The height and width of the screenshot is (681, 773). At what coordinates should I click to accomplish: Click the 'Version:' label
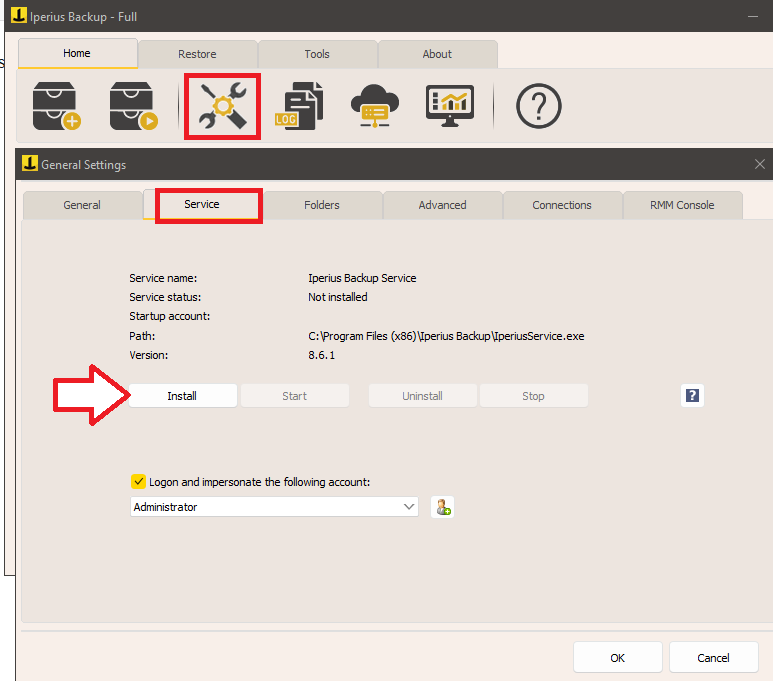(x=148, y=355)
